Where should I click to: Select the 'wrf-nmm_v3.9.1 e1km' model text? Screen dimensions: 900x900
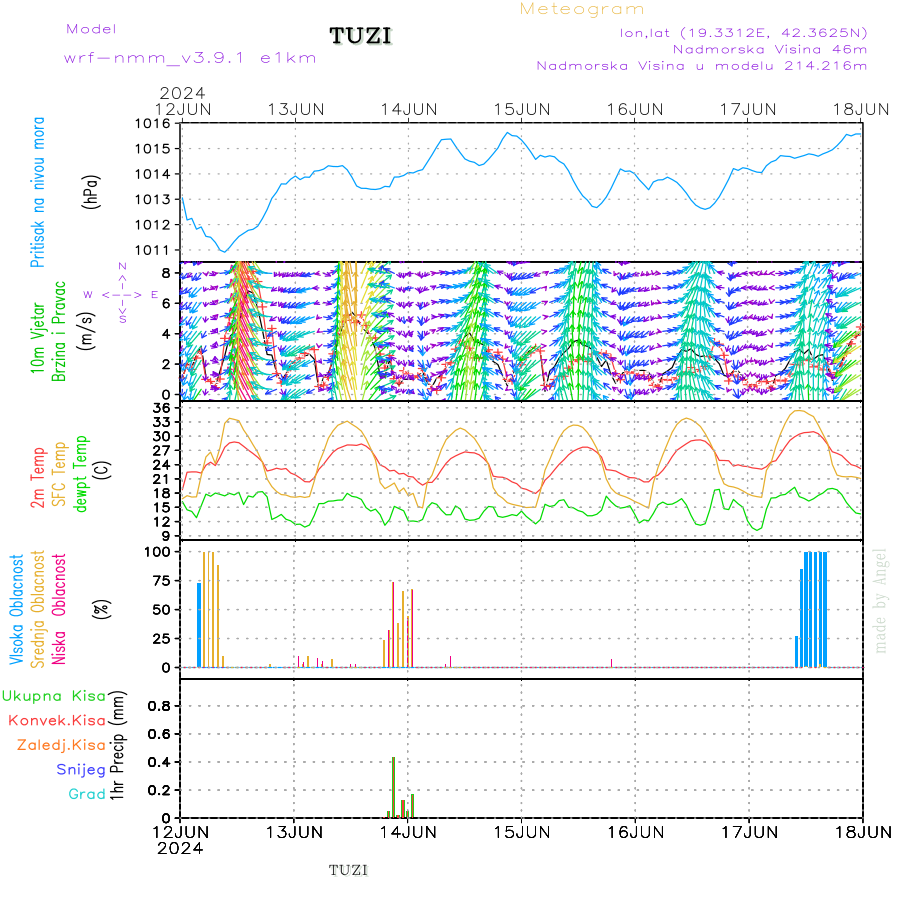[190, 58]
